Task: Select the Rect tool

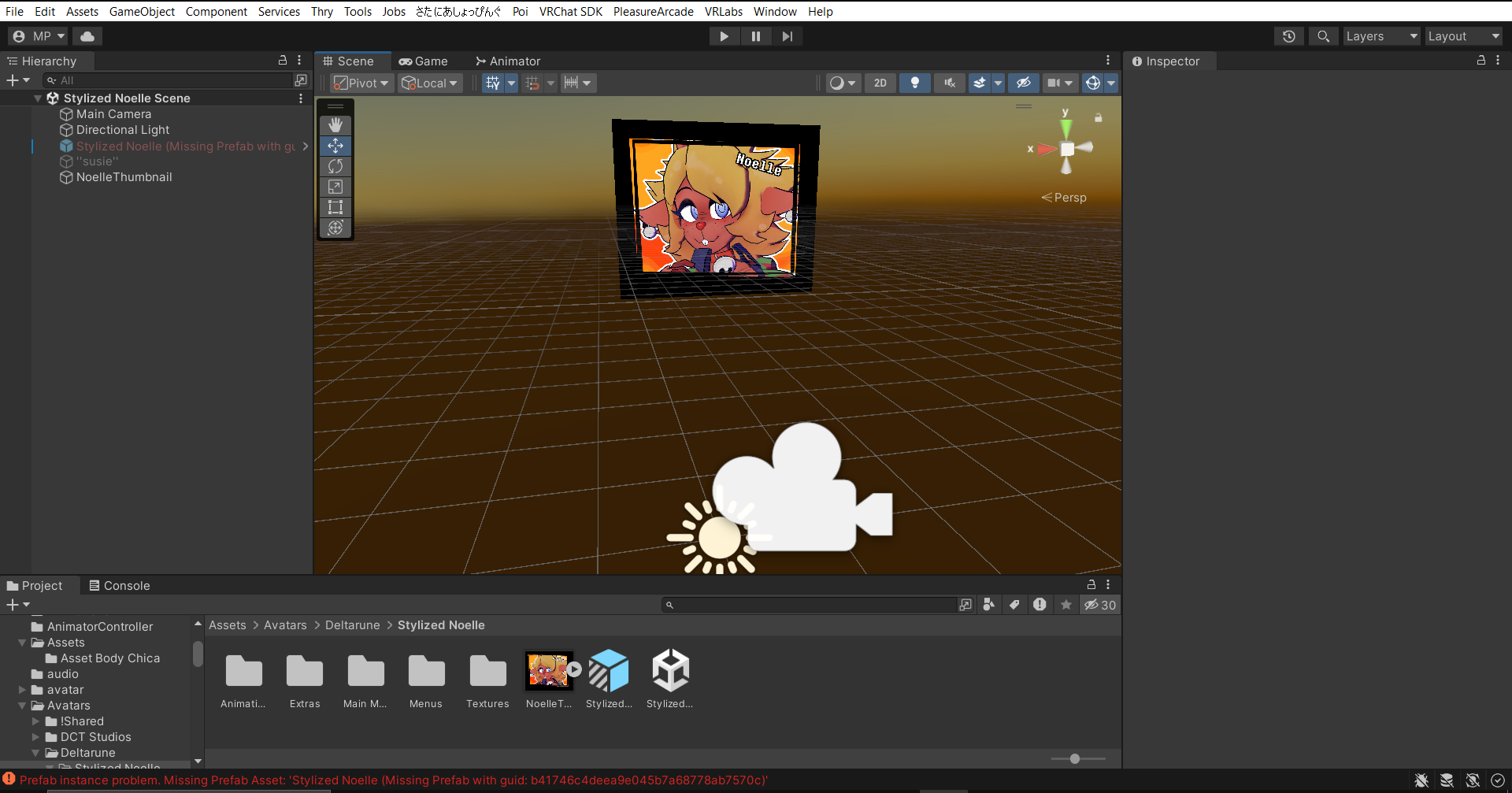Action: pyautogui.click(x=335, y=207)
